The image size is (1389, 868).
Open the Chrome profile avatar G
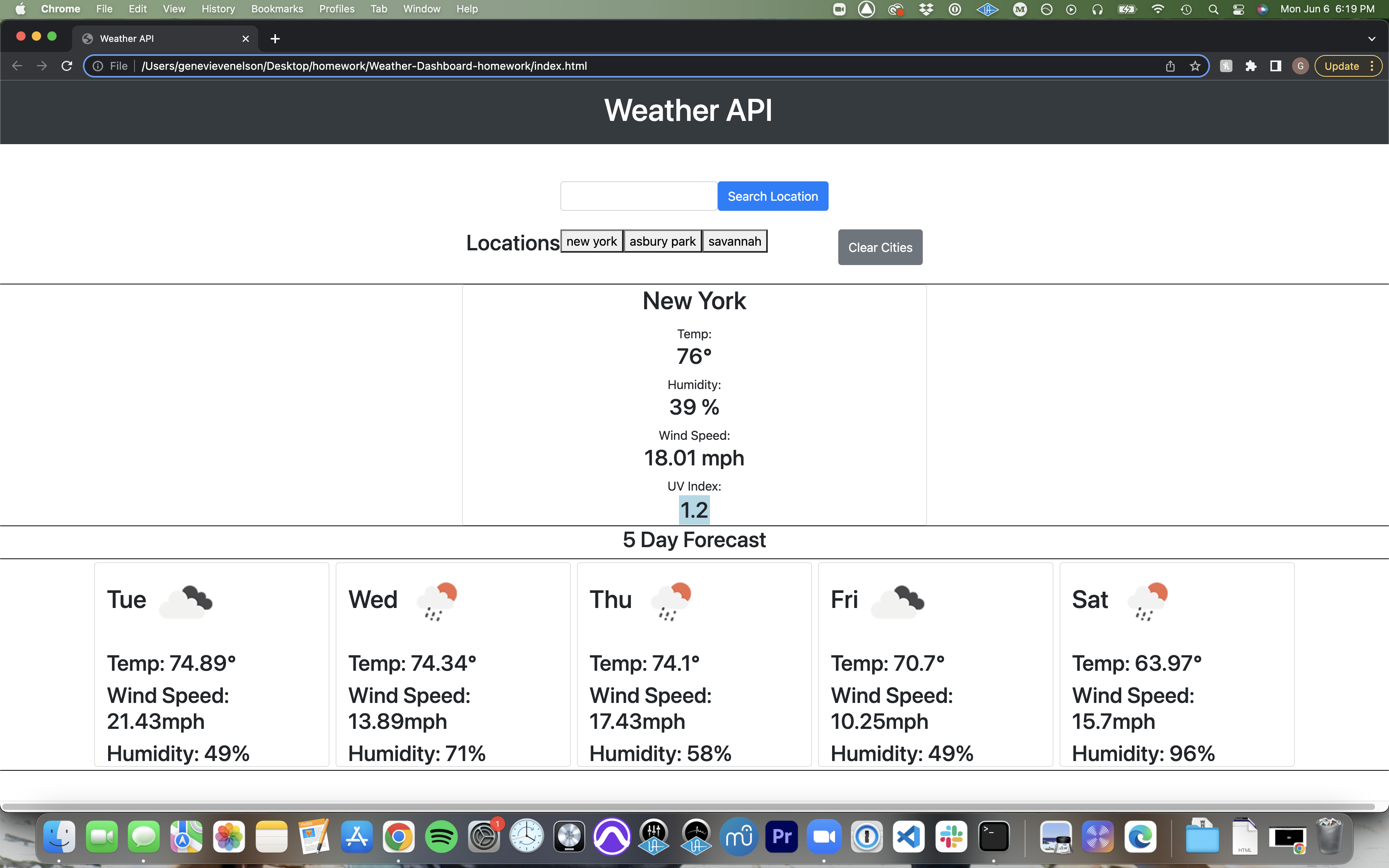pyautogui.click(x=1300, y=66)
